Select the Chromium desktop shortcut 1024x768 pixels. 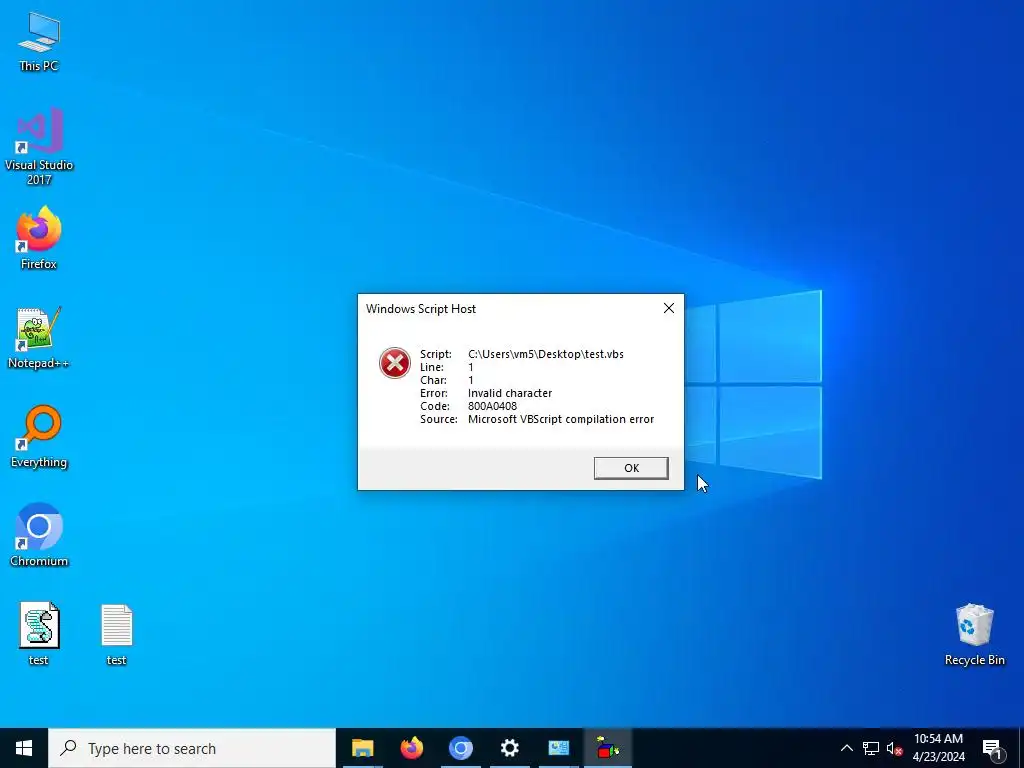tap(39, 534)
